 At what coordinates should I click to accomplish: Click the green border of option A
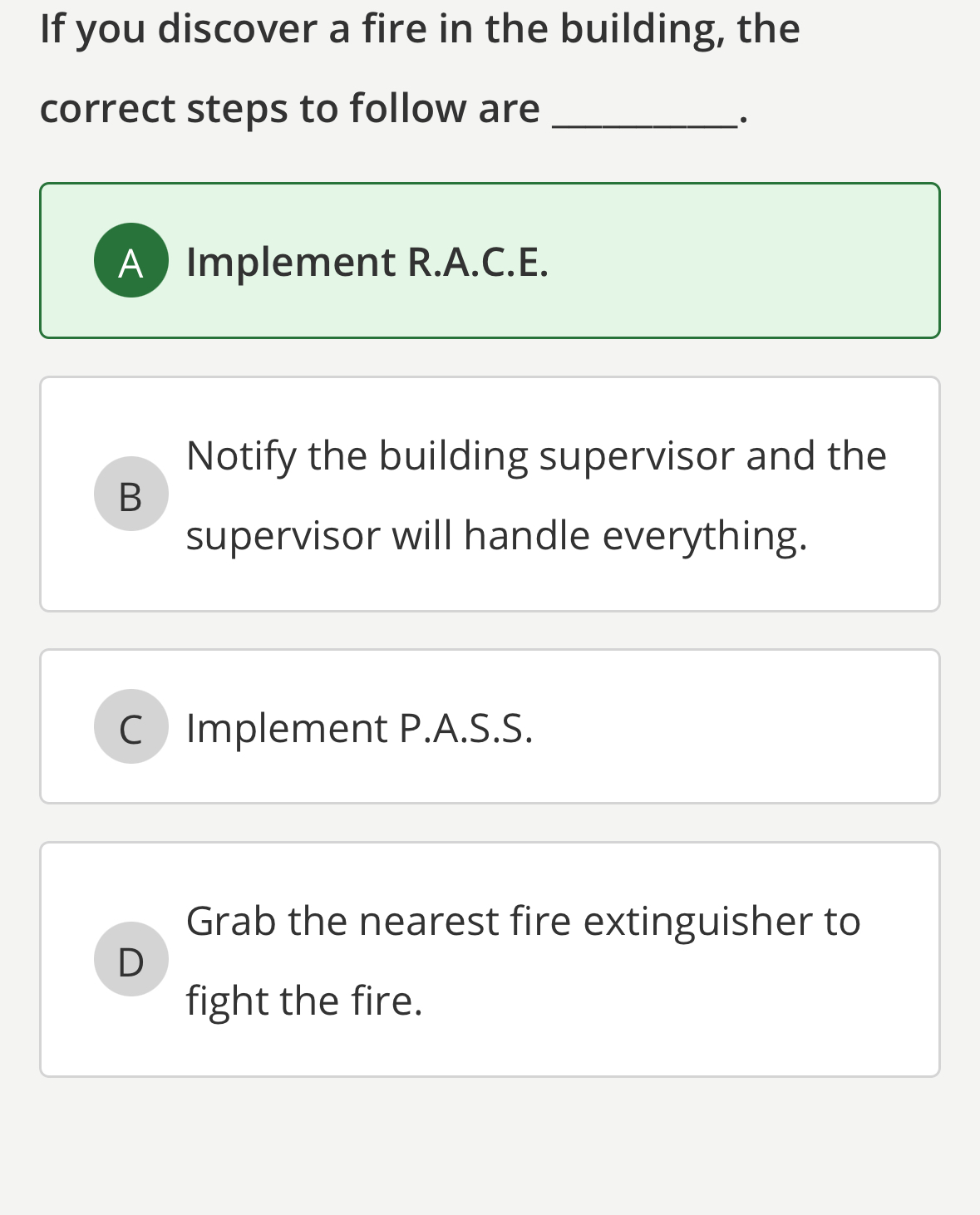(490, 184)
